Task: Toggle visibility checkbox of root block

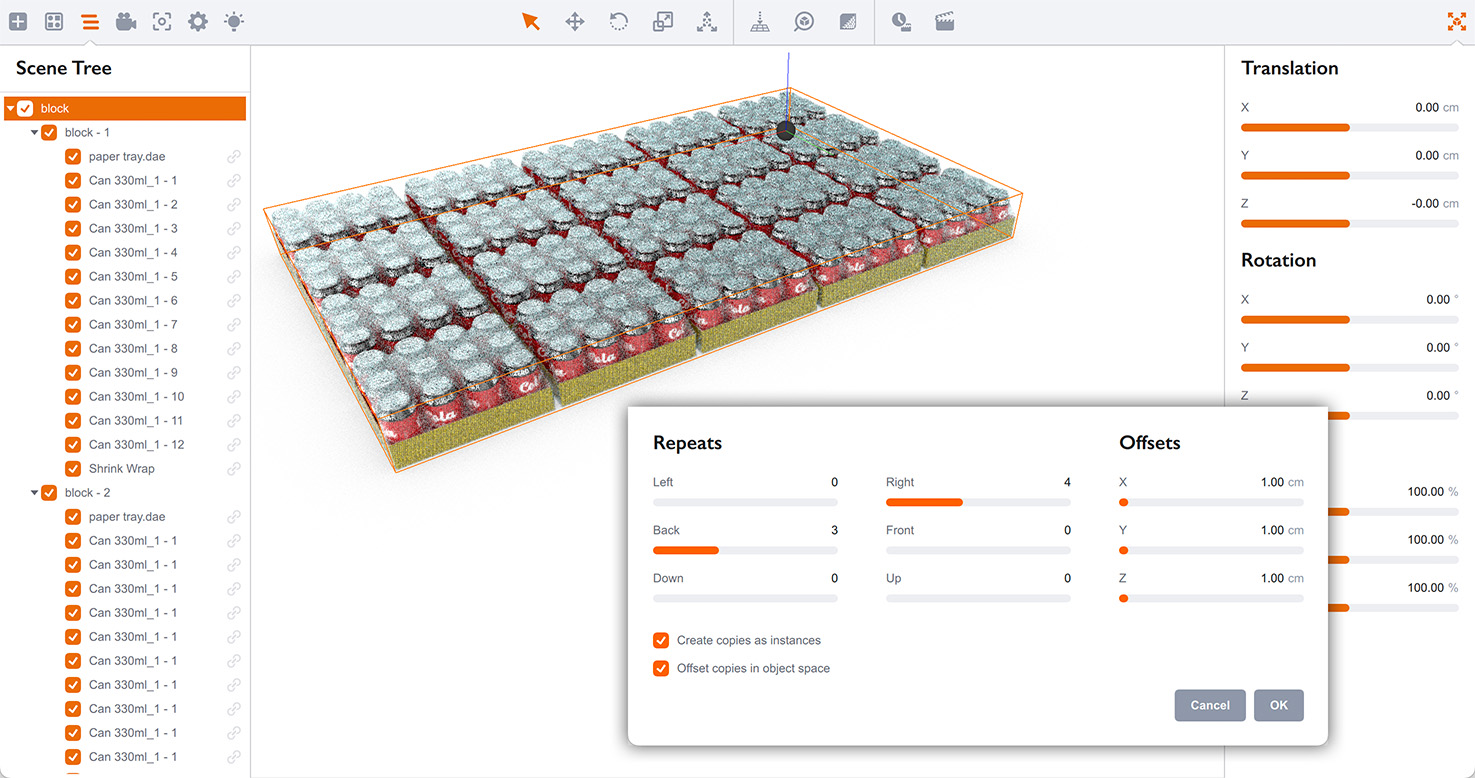Action: pos(25,108)
